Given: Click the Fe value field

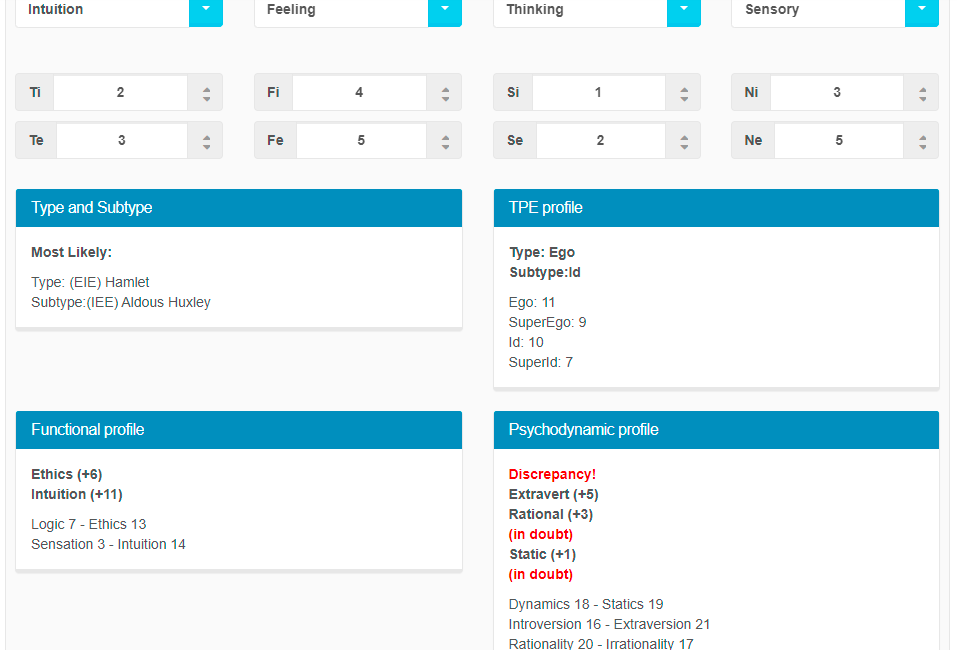Looking at the screenshot, I should [x=361, y=140].
